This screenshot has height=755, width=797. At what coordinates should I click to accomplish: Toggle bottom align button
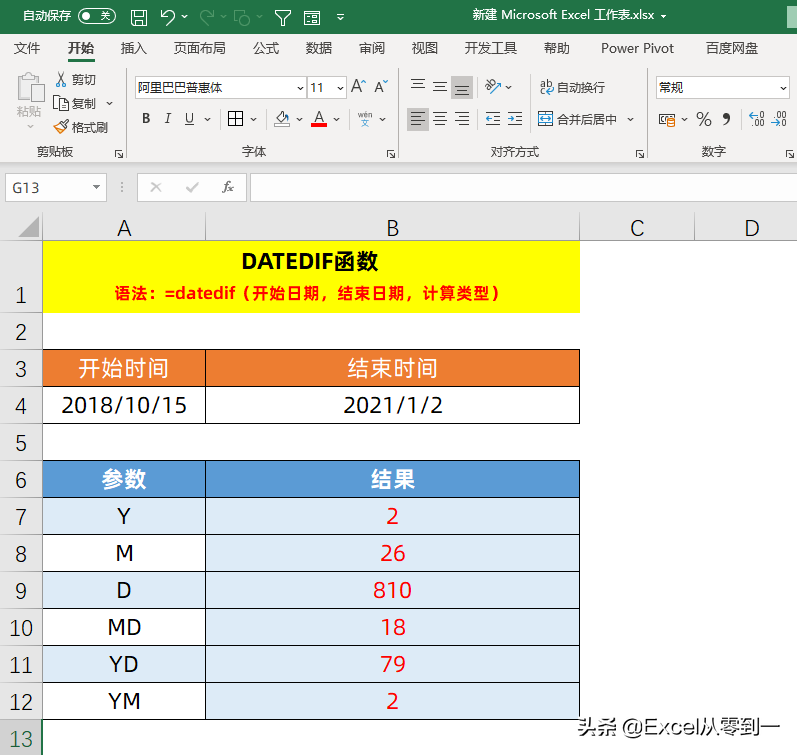coord(462,87)
